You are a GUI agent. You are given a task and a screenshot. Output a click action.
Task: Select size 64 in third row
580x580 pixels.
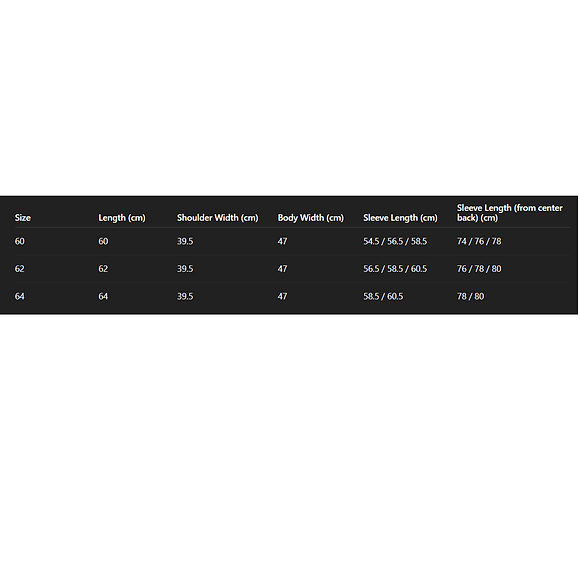[20, 297]
